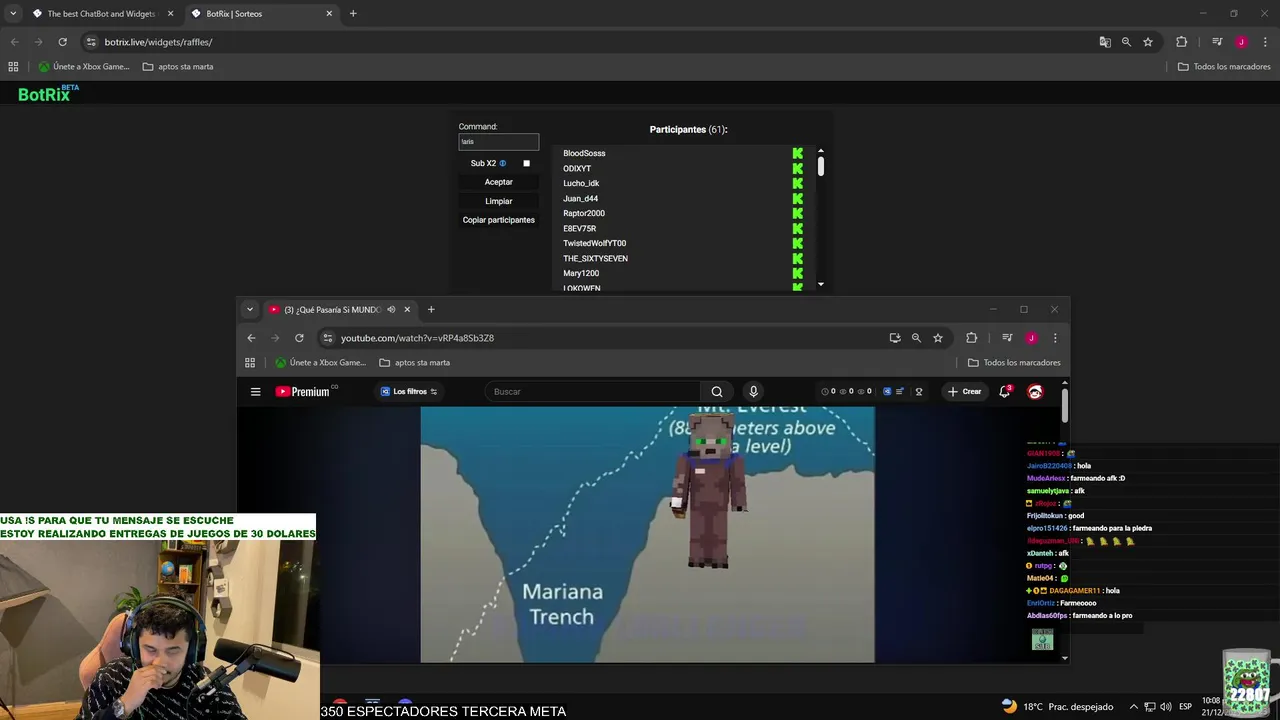The image size is (1280, 720).
Task: Close the 'The best ChatBot and Widgets' tab
Action: [170, 14]
